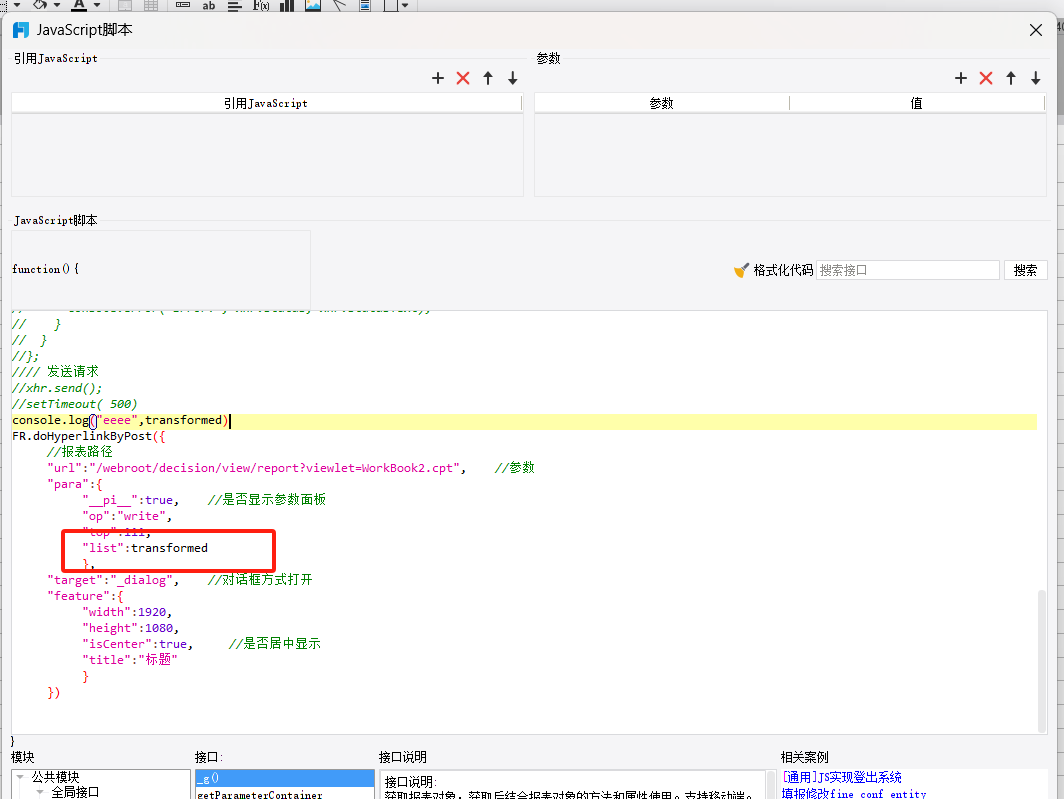
Task: Click the 参数 column header
Action: [x=662, y=103]
